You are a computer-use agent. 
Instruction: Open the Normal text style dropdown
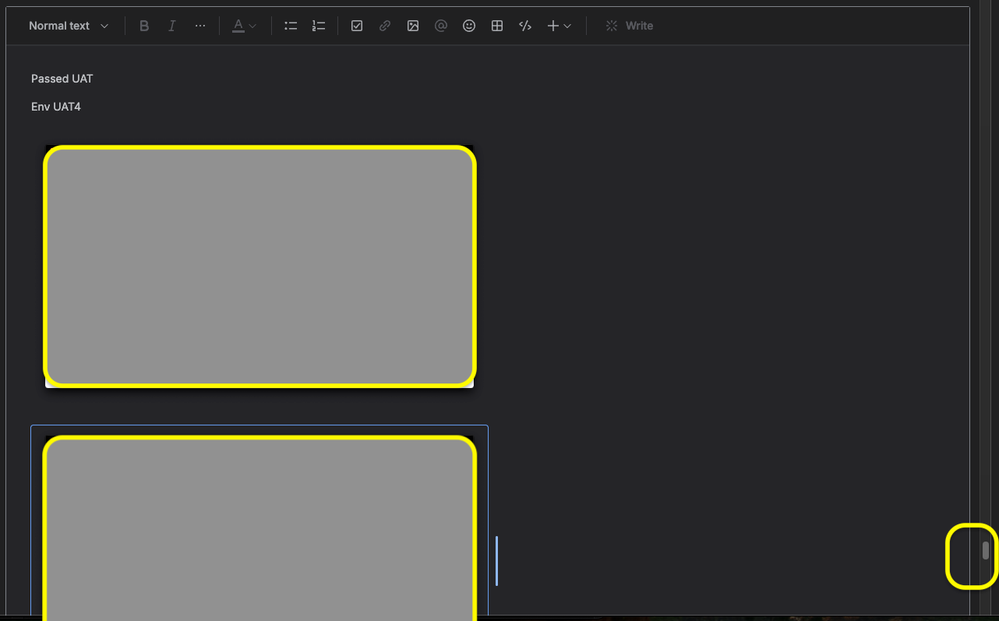tap(68, 26)
